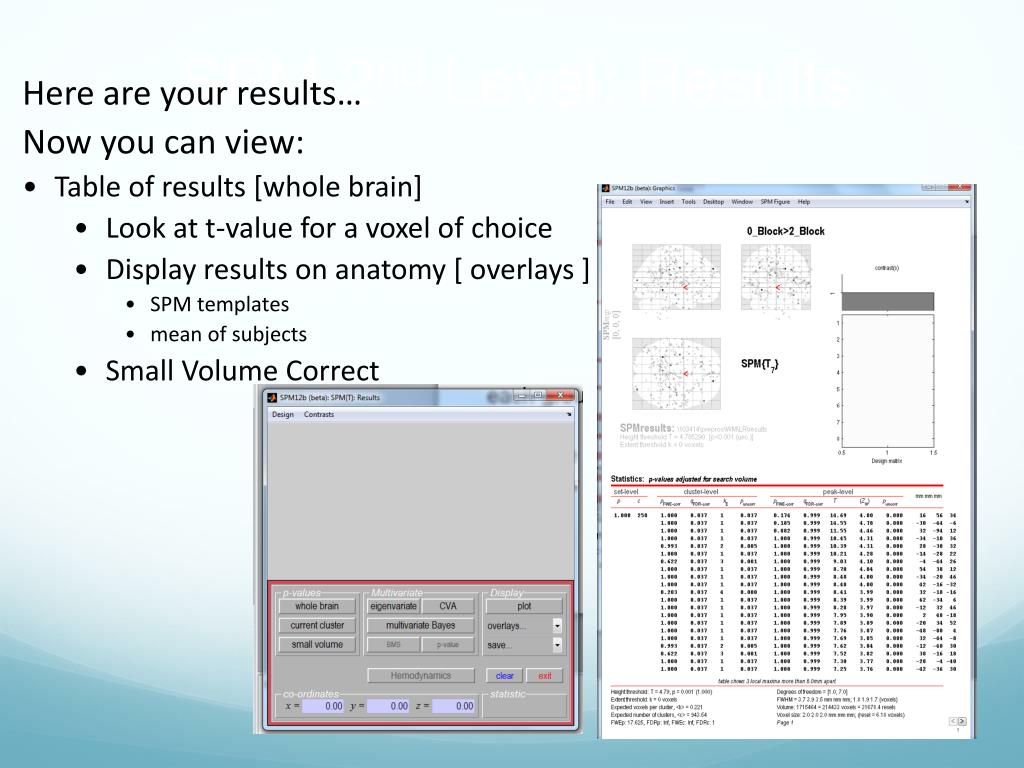1024x768 pixels.
Task: Click the z co-ordinate field
Action: pyautogui.click(x=453, y=706)
